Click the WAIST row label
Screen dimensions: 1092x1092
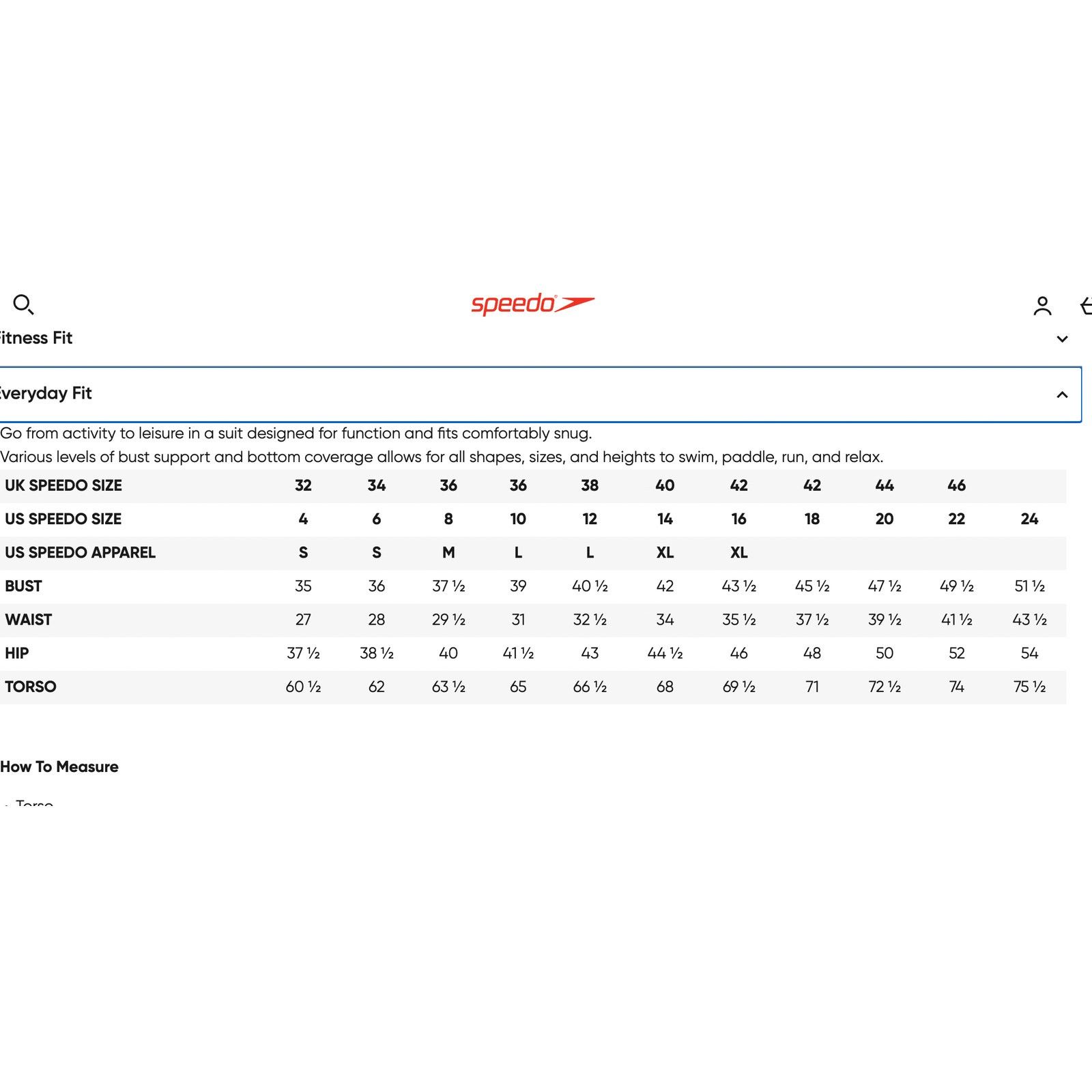28,620
